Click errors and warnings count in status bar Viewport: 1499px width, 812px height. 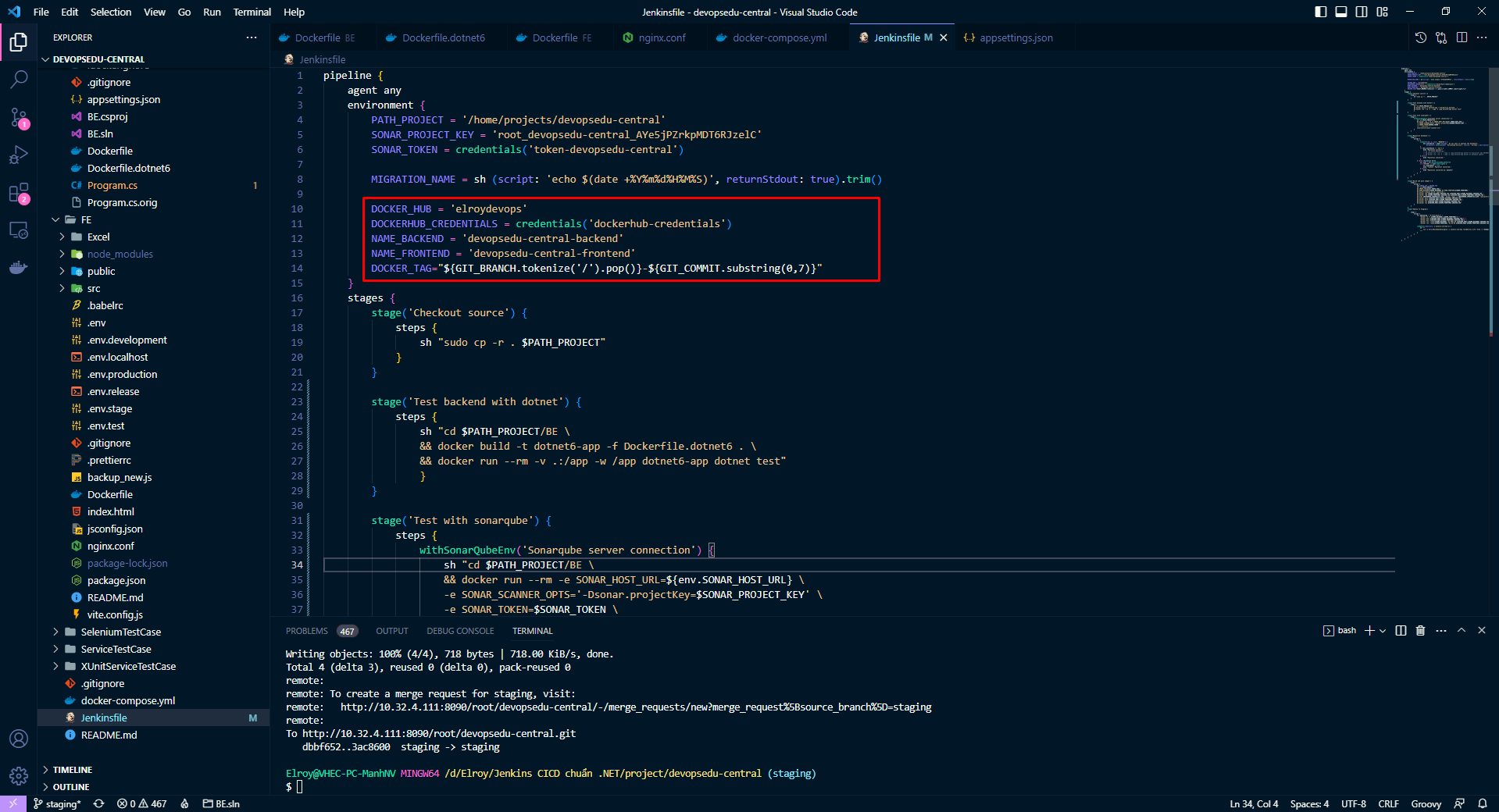[x=142, y=803]
